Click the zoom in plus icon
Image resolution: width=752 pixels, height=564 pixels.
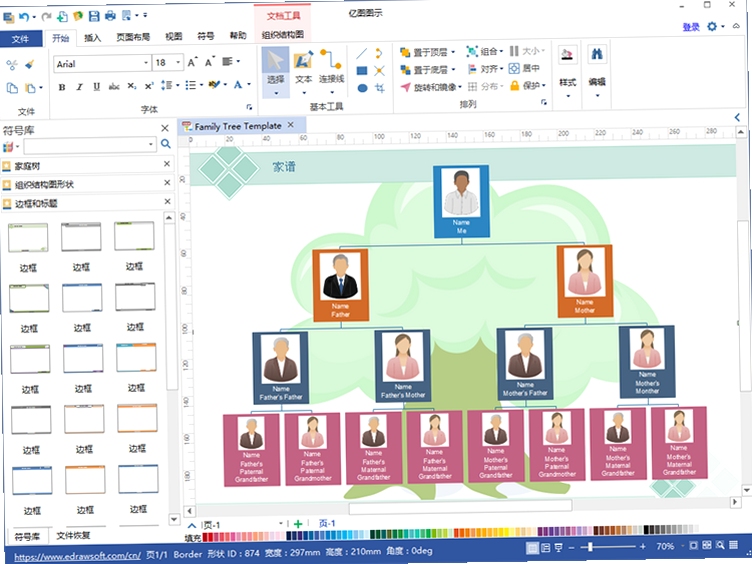(x=643, y=546)
